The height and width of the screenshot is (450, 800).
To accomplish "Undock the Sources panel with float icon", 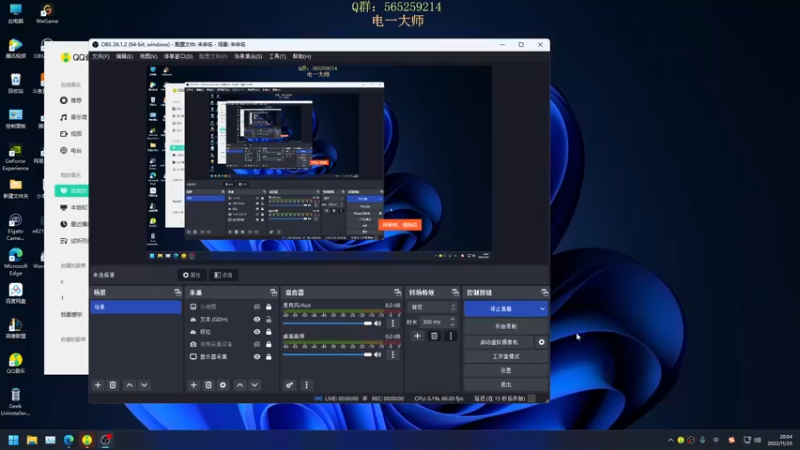I will click(x=273, y=292).
